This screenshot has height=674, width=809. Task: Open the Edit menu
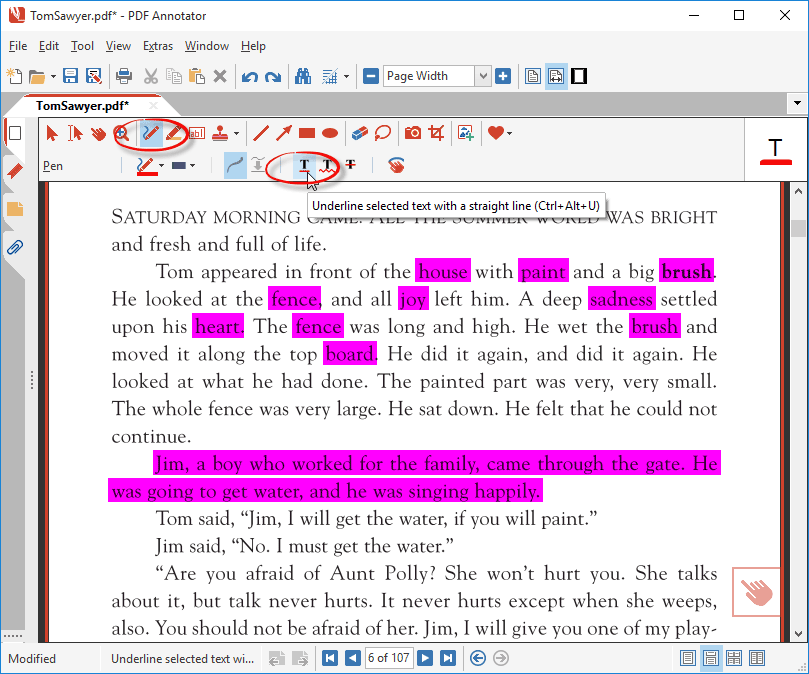(x=48, y=46)
